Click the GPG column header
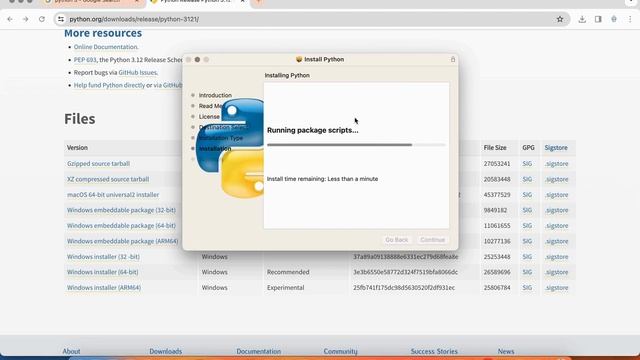The height and width of the screenshot is (360, 640). click(528, 148)
